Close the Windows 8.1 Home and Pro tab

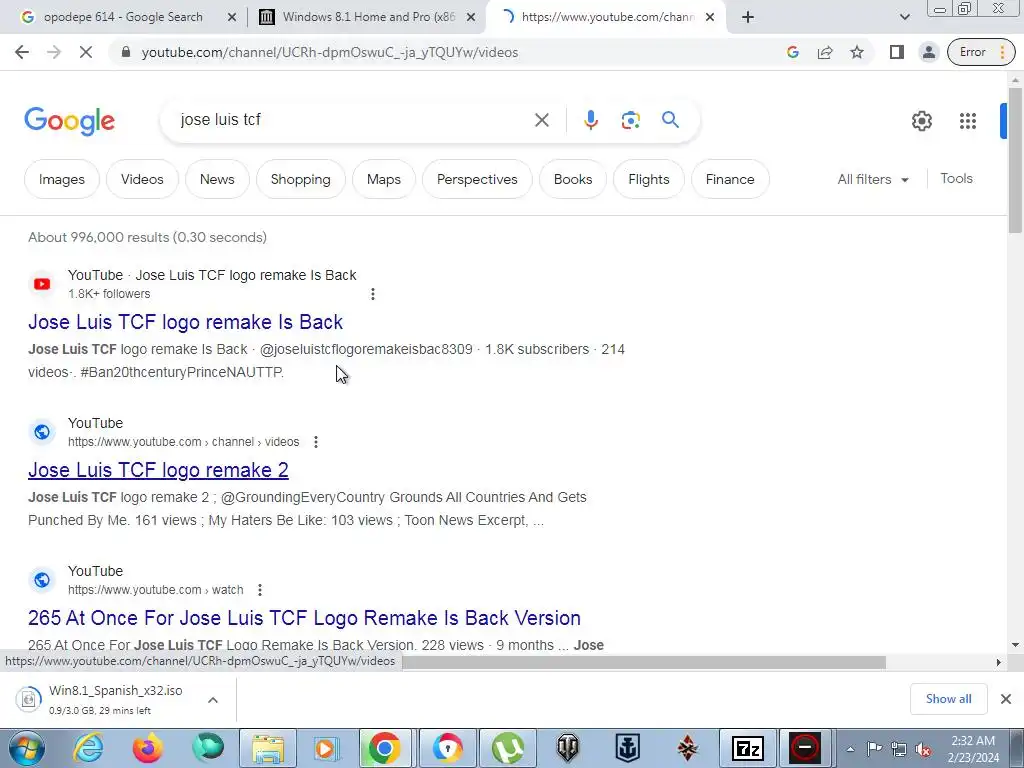click(x=471, y=17)
